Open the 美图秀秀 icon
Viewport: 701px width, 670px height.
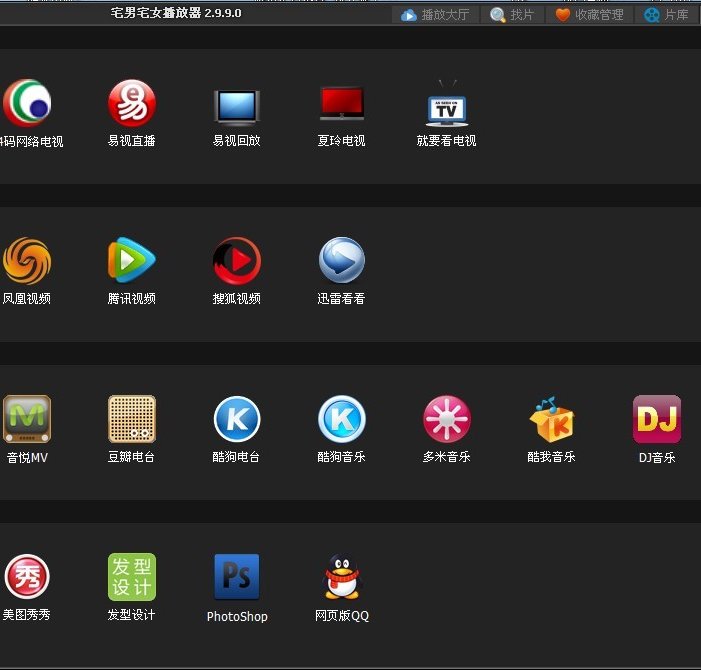click(27, 577)
